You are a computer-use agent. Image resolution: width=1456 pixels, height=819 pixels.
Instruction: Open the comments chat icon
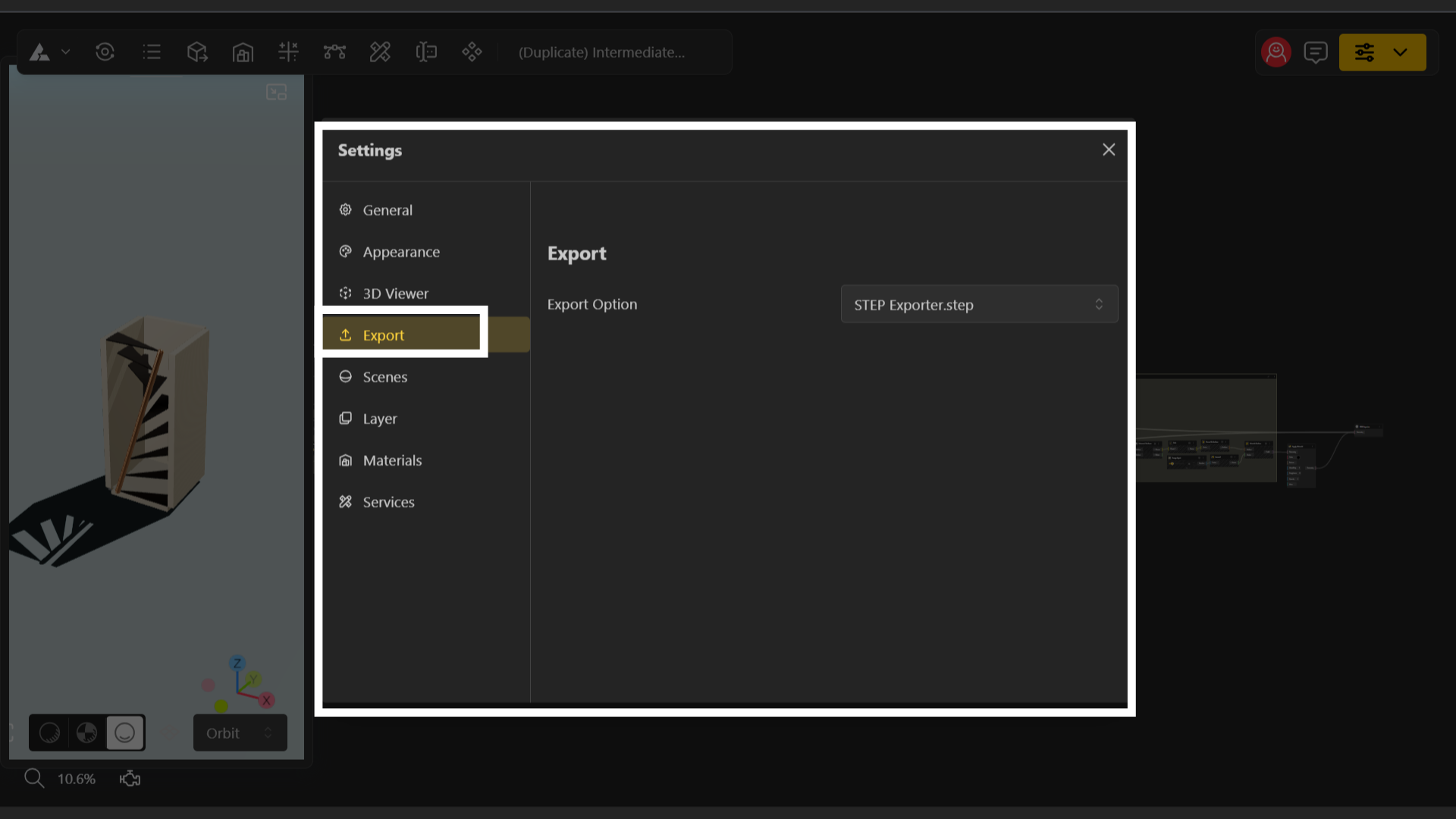tap(1316, 52)
